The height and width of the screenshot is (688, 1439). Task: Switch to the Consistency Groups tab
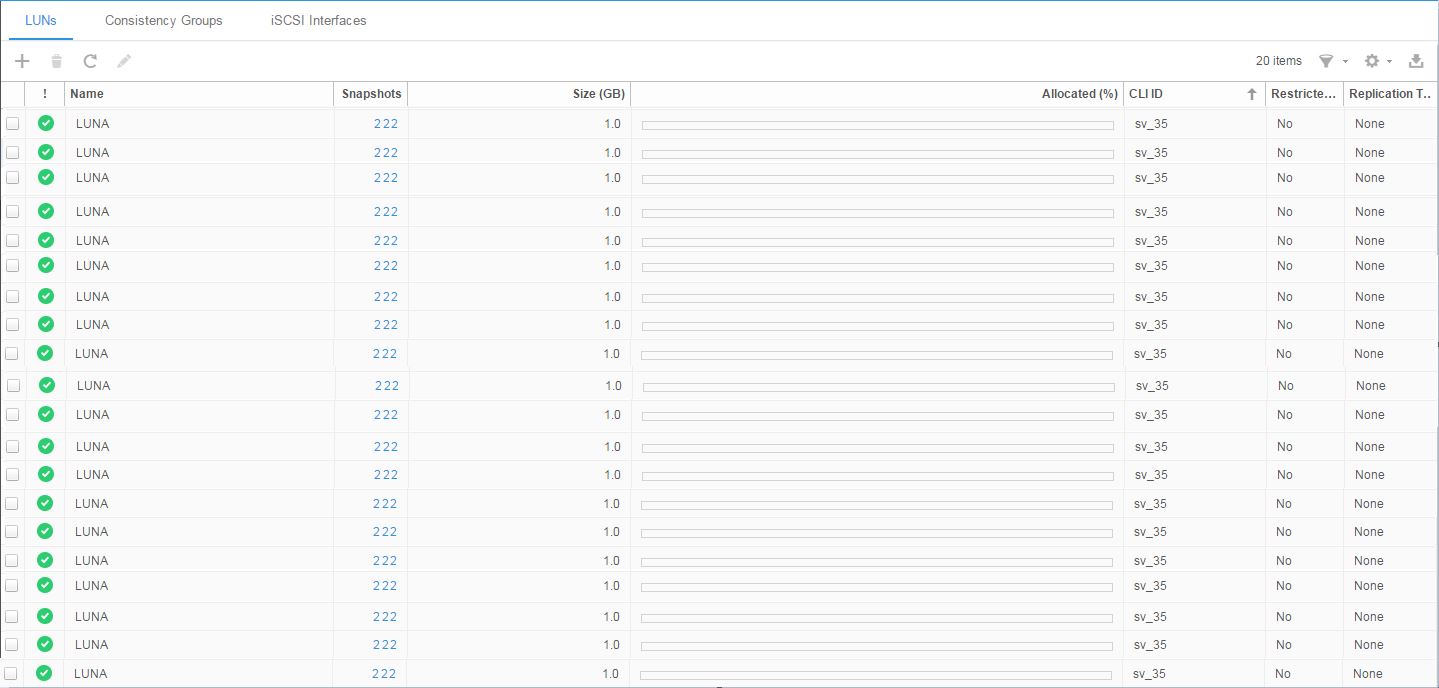click(163, 20)
